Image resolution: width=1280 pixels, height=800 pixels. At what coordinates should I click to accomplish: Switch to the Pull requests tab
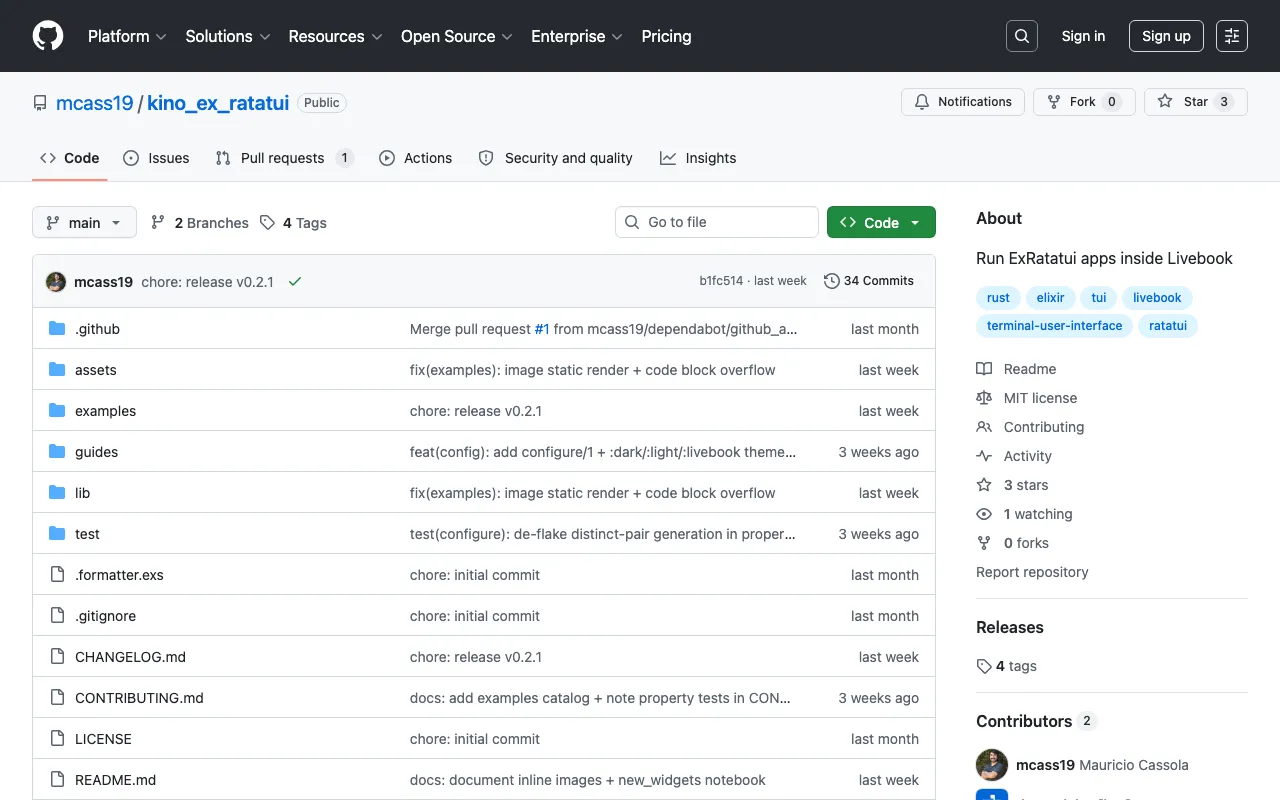click(285, 158)
